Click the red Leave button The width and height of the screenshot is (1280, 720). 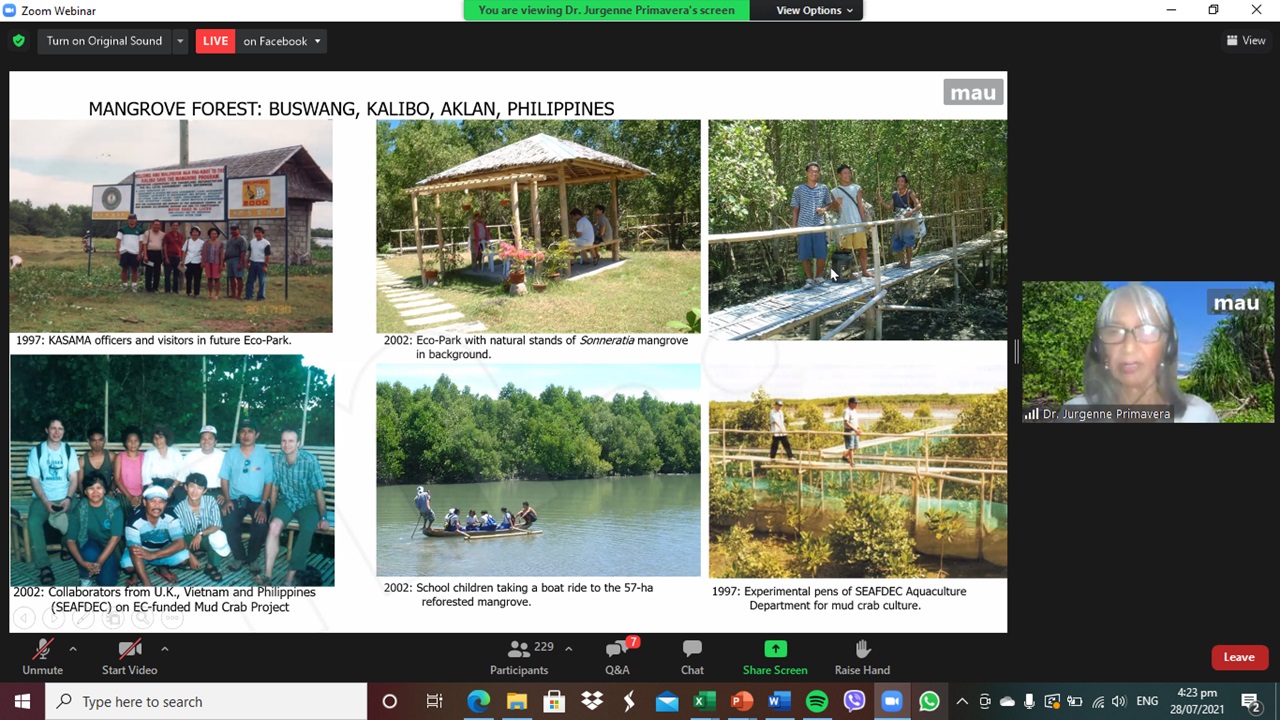coord(1238,657)
